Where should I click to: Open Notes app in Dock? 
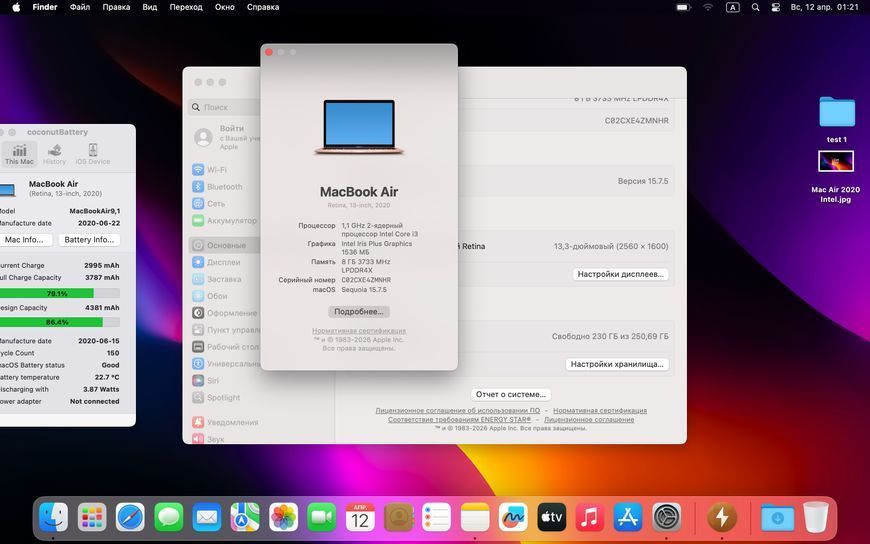(475, 517)
